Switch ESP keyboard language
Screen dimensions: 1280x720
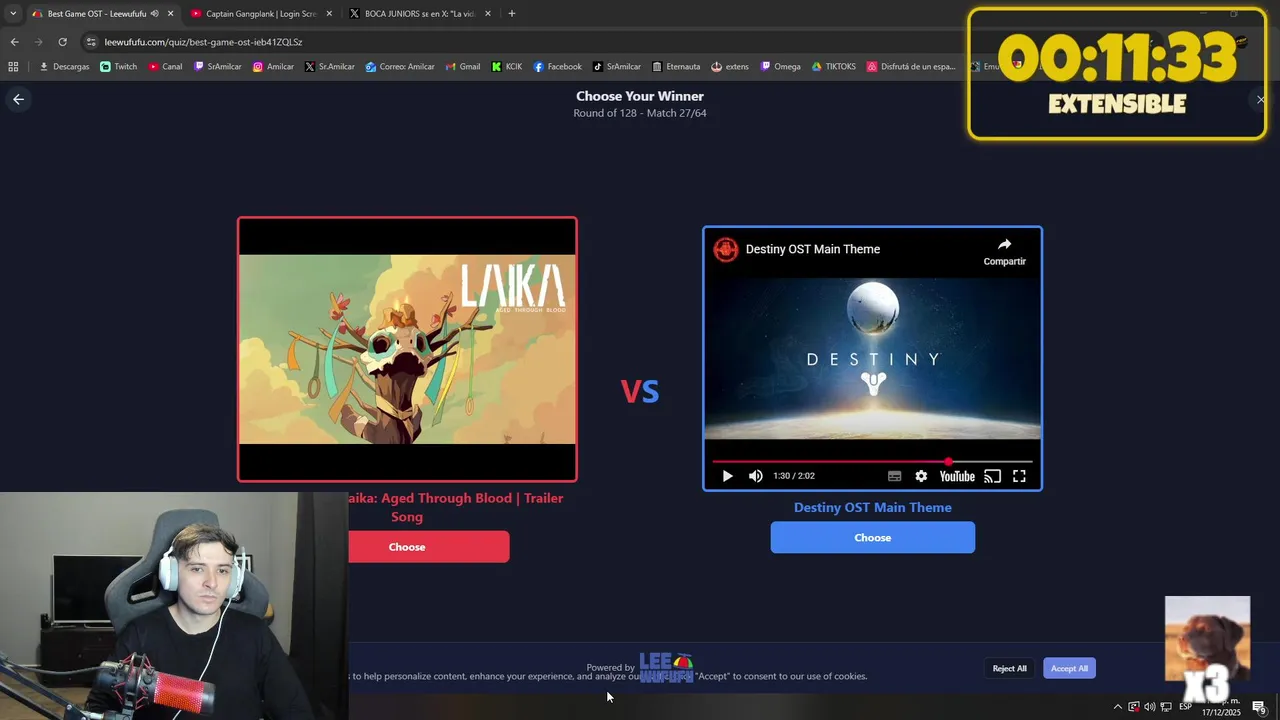[1185, 707]
